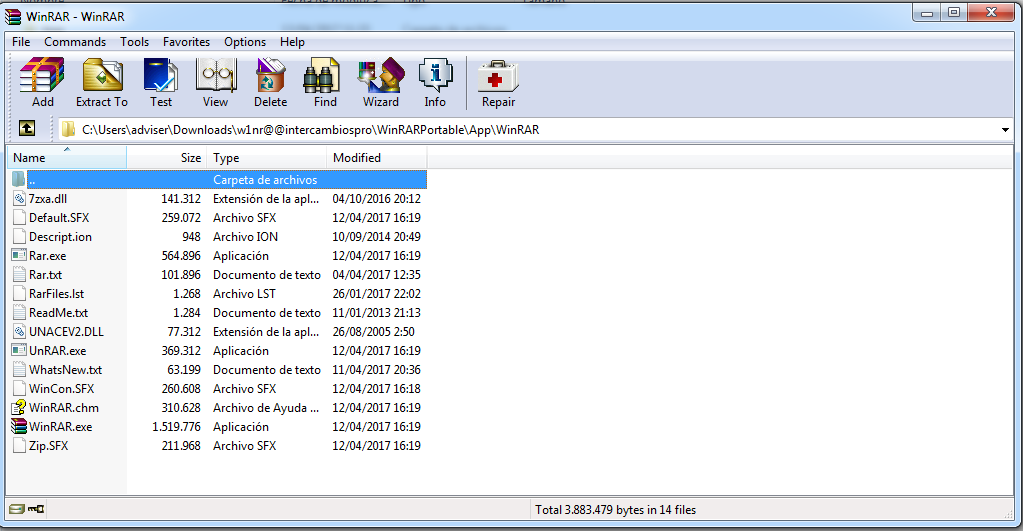Open the File menu

tap(21, 42)
